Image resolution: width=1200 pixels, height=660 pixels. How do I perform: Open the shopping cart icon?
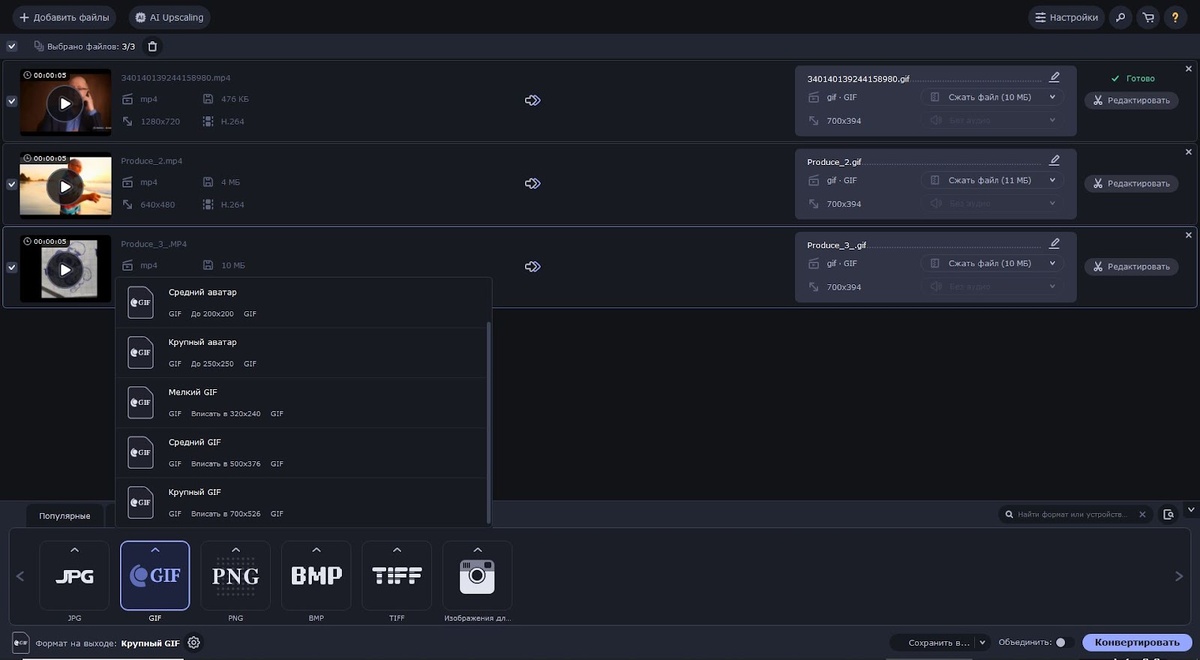point(1148,17)
